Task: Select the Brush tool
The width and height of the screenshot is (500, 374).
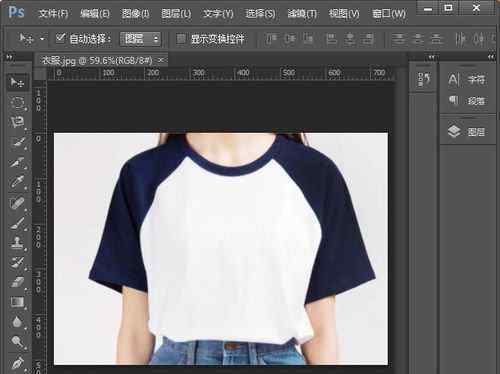Action: pos(17,223)
